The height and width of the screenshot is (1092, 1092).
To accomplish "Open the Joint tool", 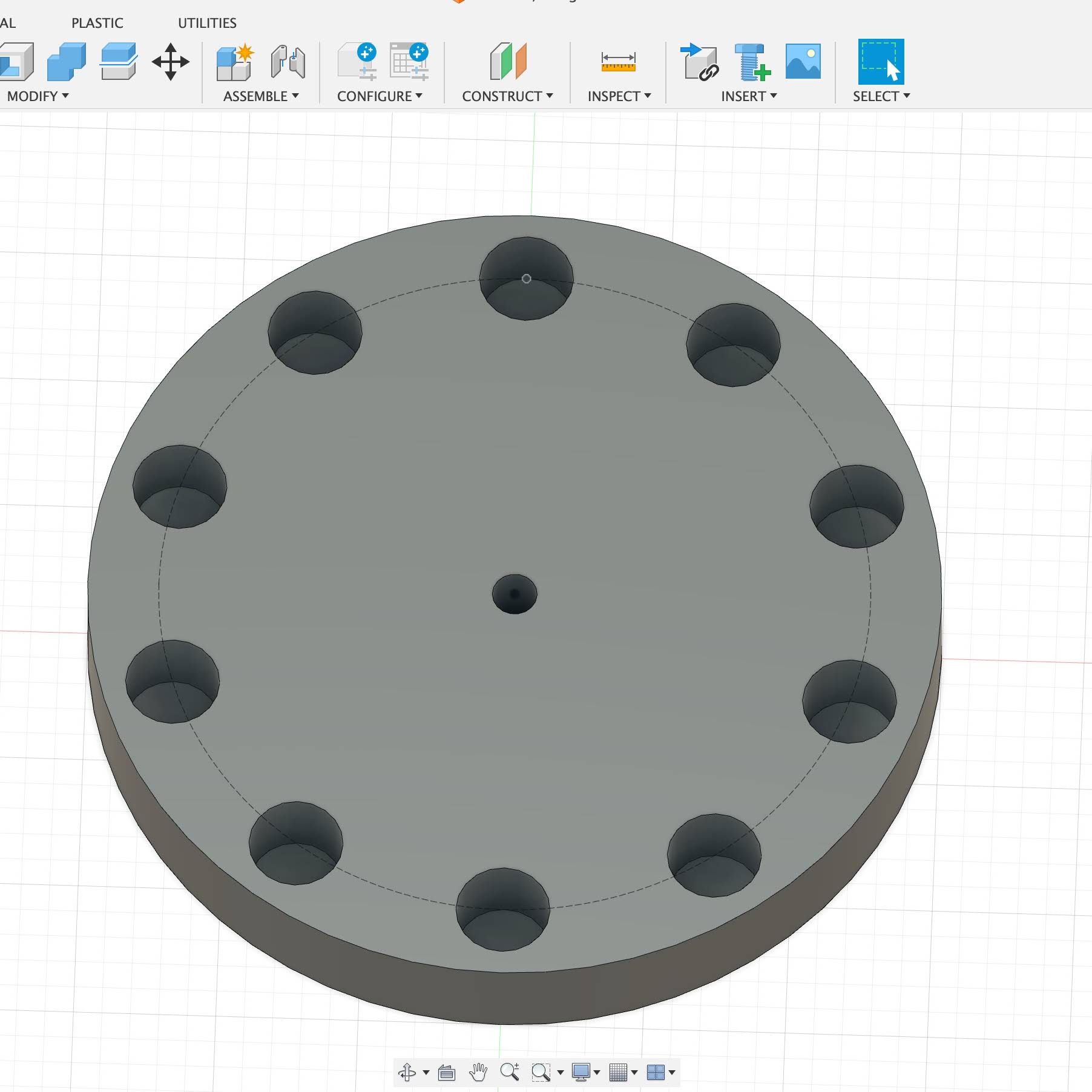I will coord(288,62).
